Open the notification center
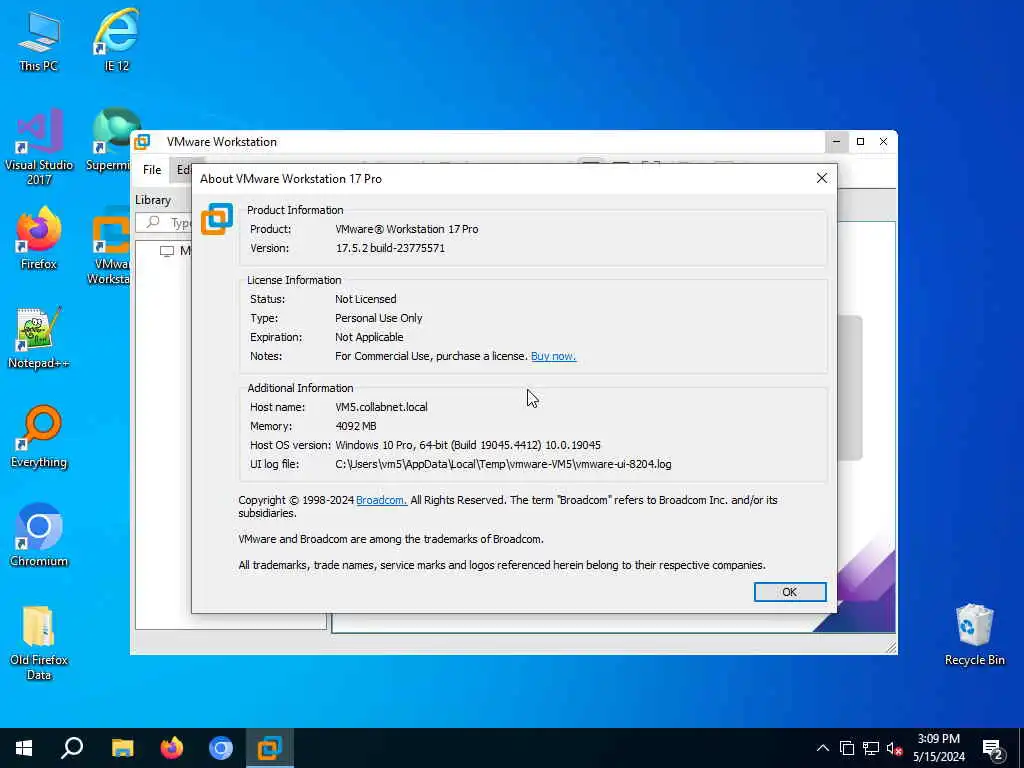The height and width of the screenshot is (768, 1024). tap(993, 749)
